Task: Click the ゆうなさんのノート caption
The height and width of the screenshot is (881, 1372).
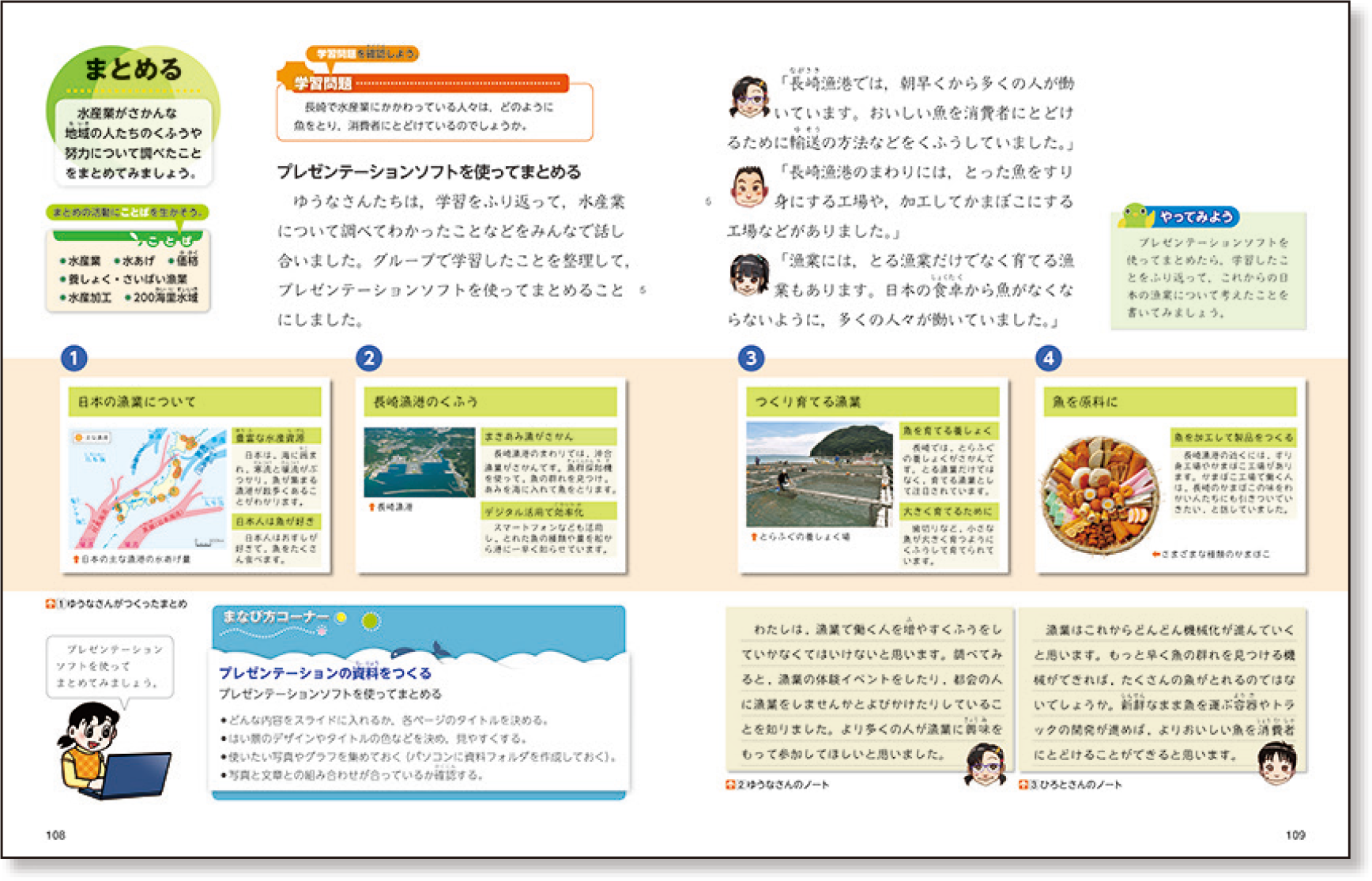Action: point(782,785)
